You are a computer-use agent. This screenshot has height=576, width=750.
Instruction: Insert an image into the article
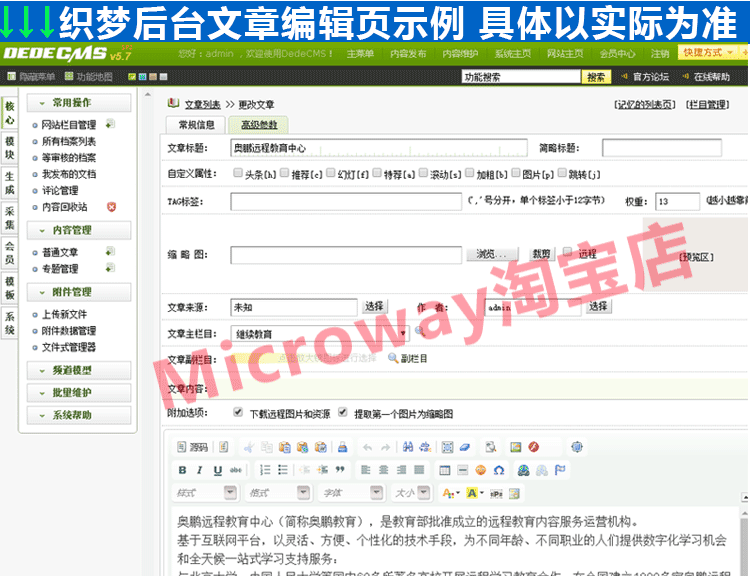516,447
